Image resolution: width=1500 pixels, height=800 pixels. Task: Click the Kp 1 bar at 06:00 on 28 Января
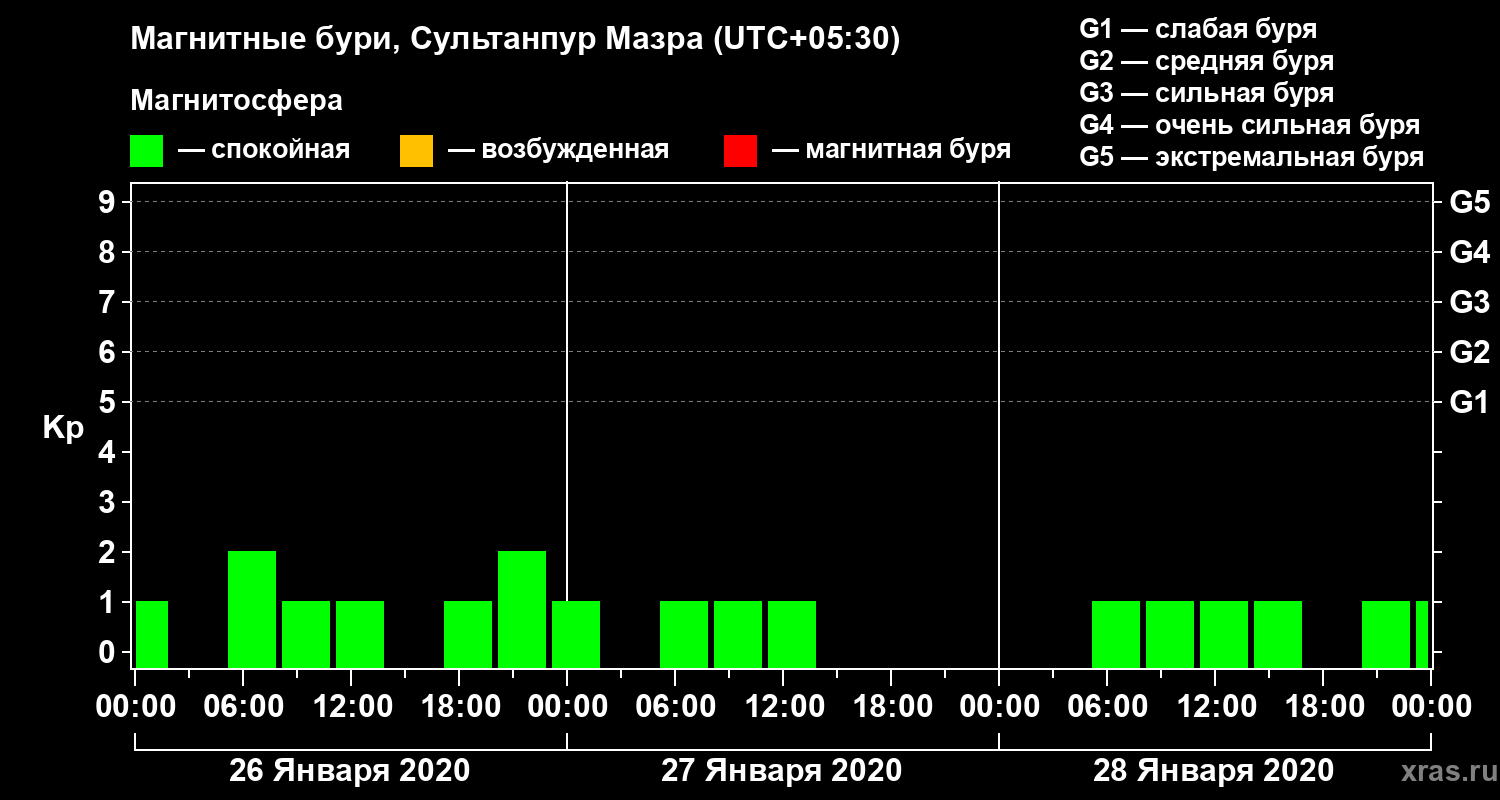click(x=1116, y=634)
